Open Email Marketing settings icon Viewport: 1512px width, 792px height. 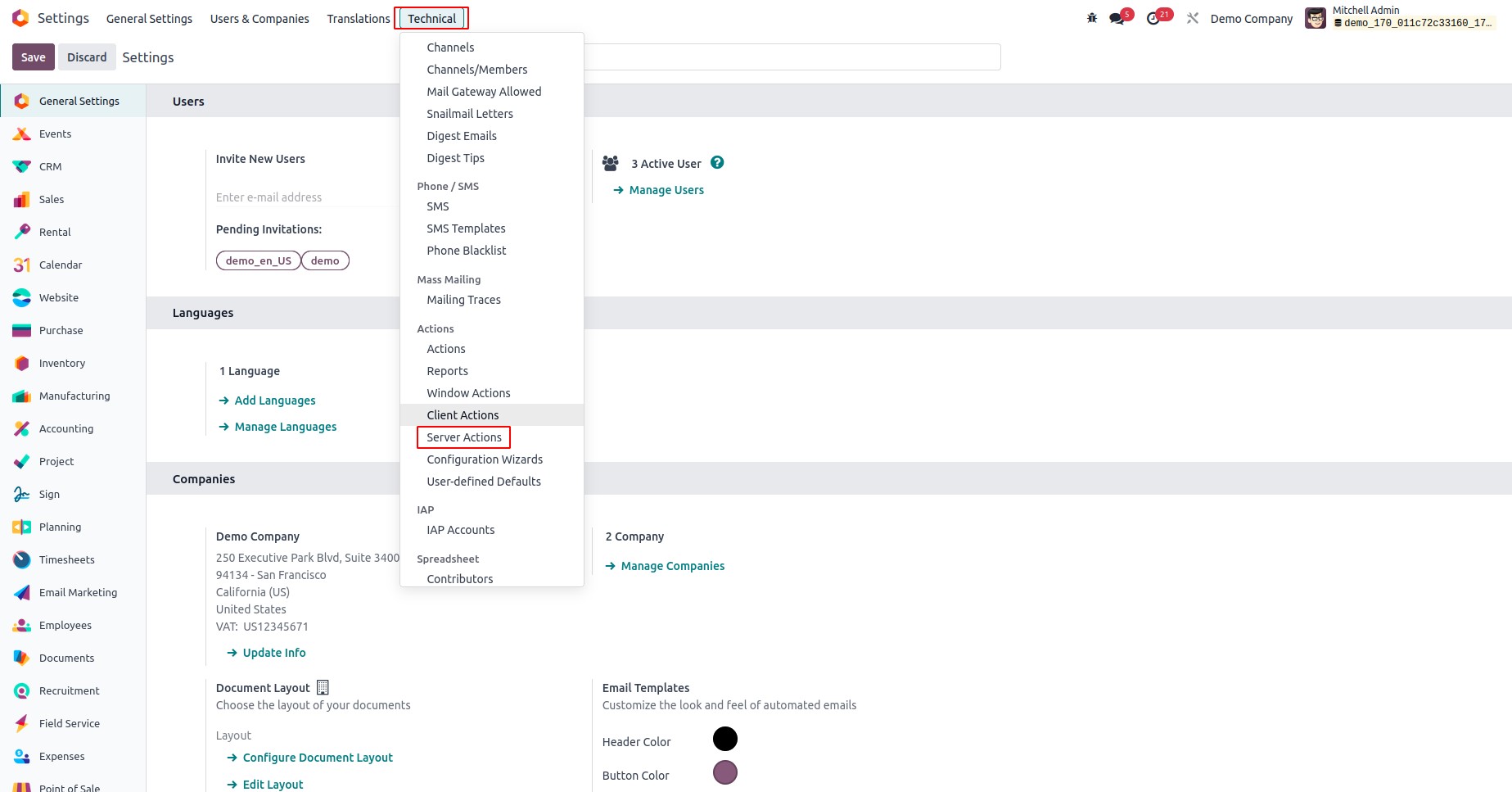pos(22,592)
